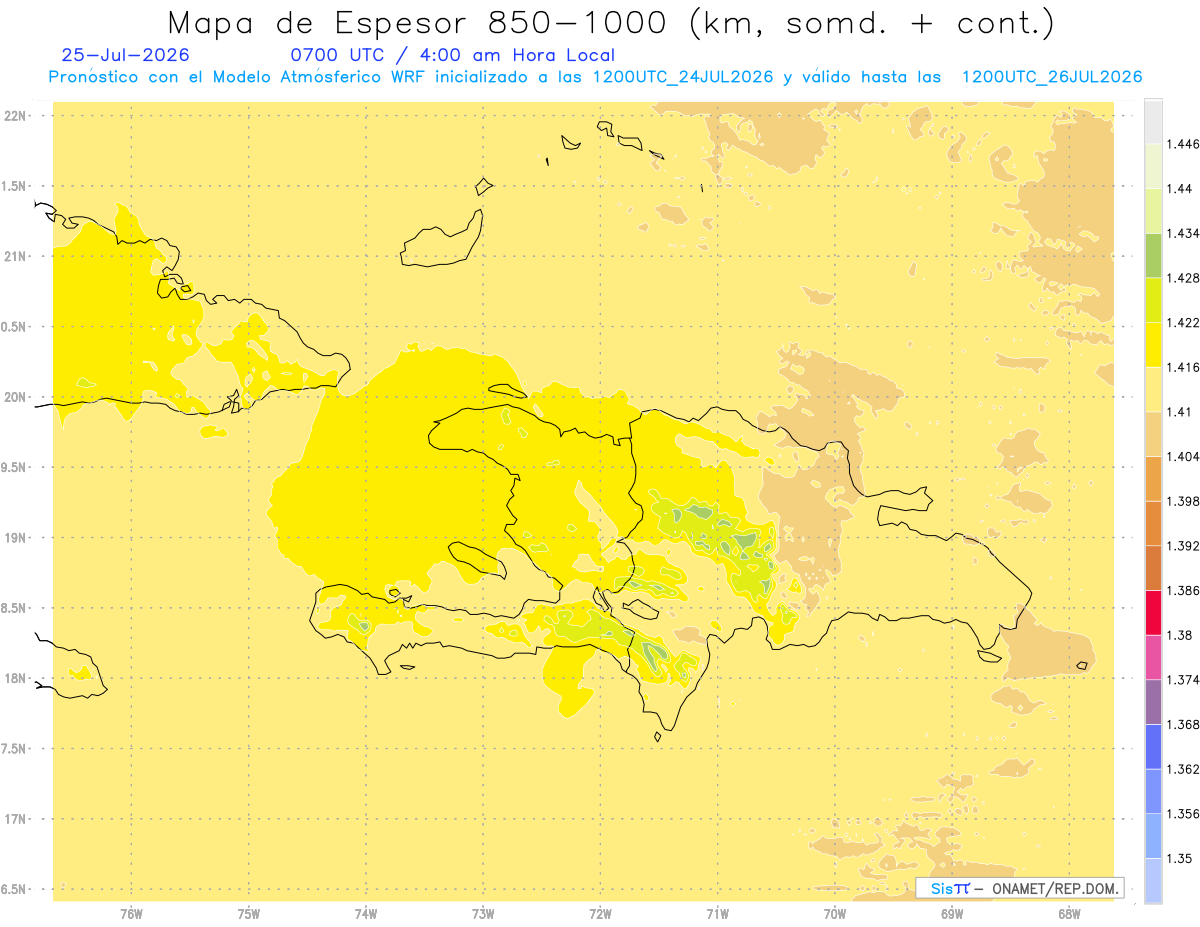The width and height of the screenshot is (1200, 927).
Task: Click the "0700 UTC / 4:00 am Hora Local" text
Action: 453,55
